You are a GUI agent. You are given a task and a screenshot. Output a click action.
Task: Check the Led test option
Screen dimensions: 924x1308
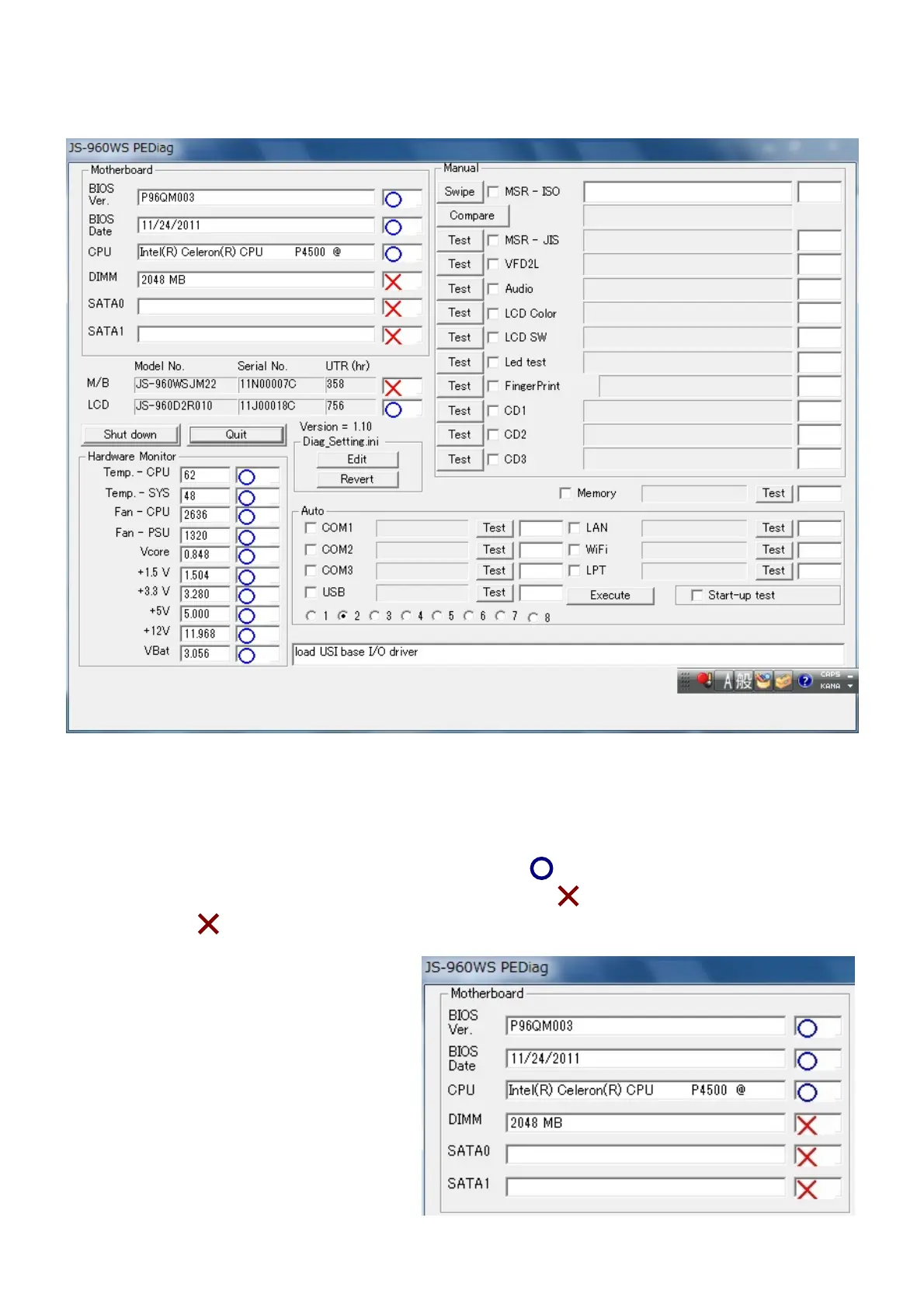tap(493, 362)
